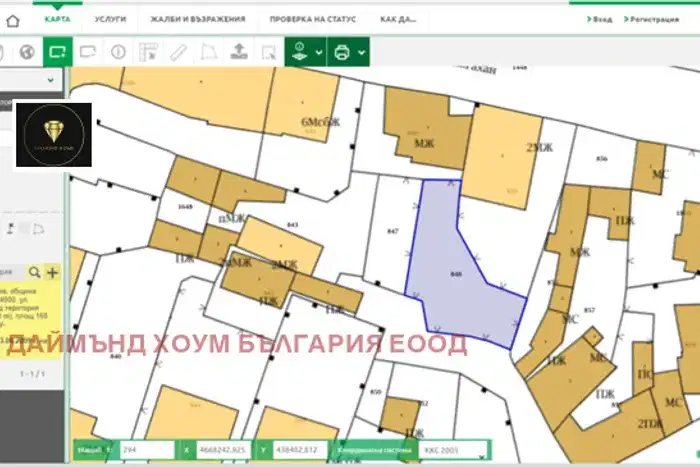Screen dimensions: 700x467
Task: Open ЖАЛБИ И ВЪЗРАЖЕНИЯ menu
Action: (198, 19)
